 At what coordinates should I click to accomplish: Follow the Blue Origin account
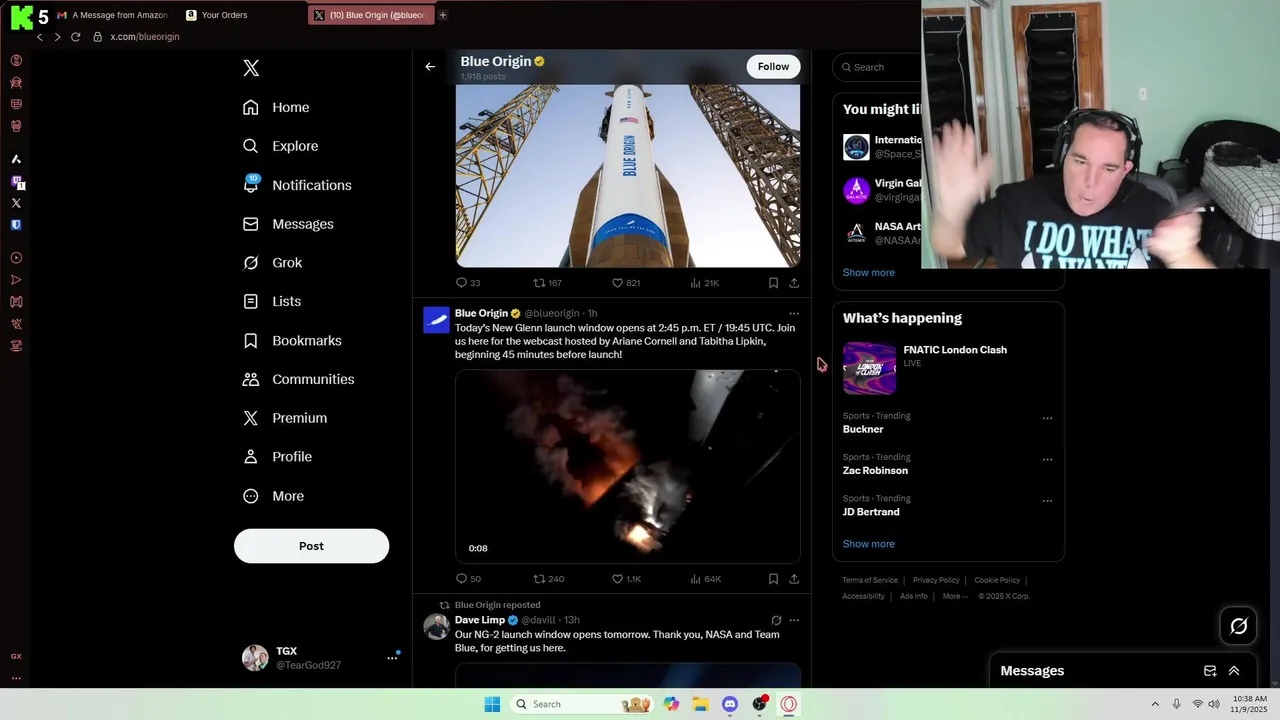(773, 66)
